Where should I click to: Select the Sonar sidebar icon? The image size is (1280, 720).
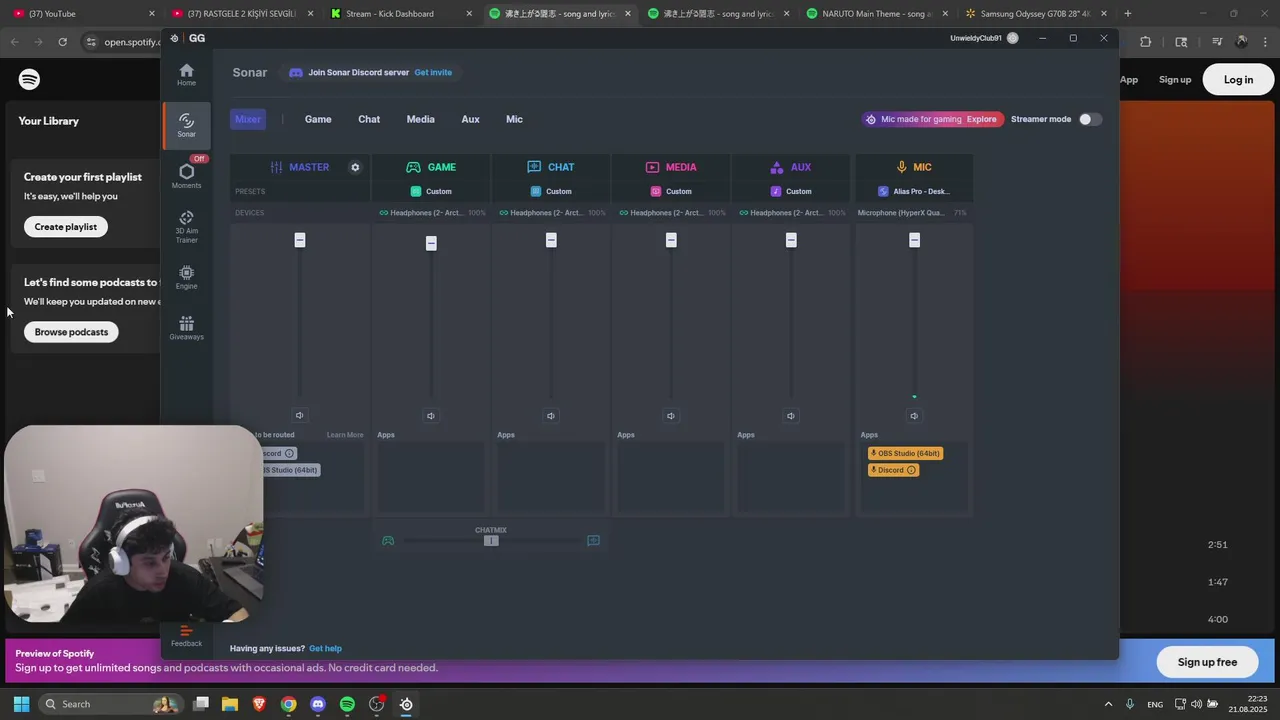[186, 126]
